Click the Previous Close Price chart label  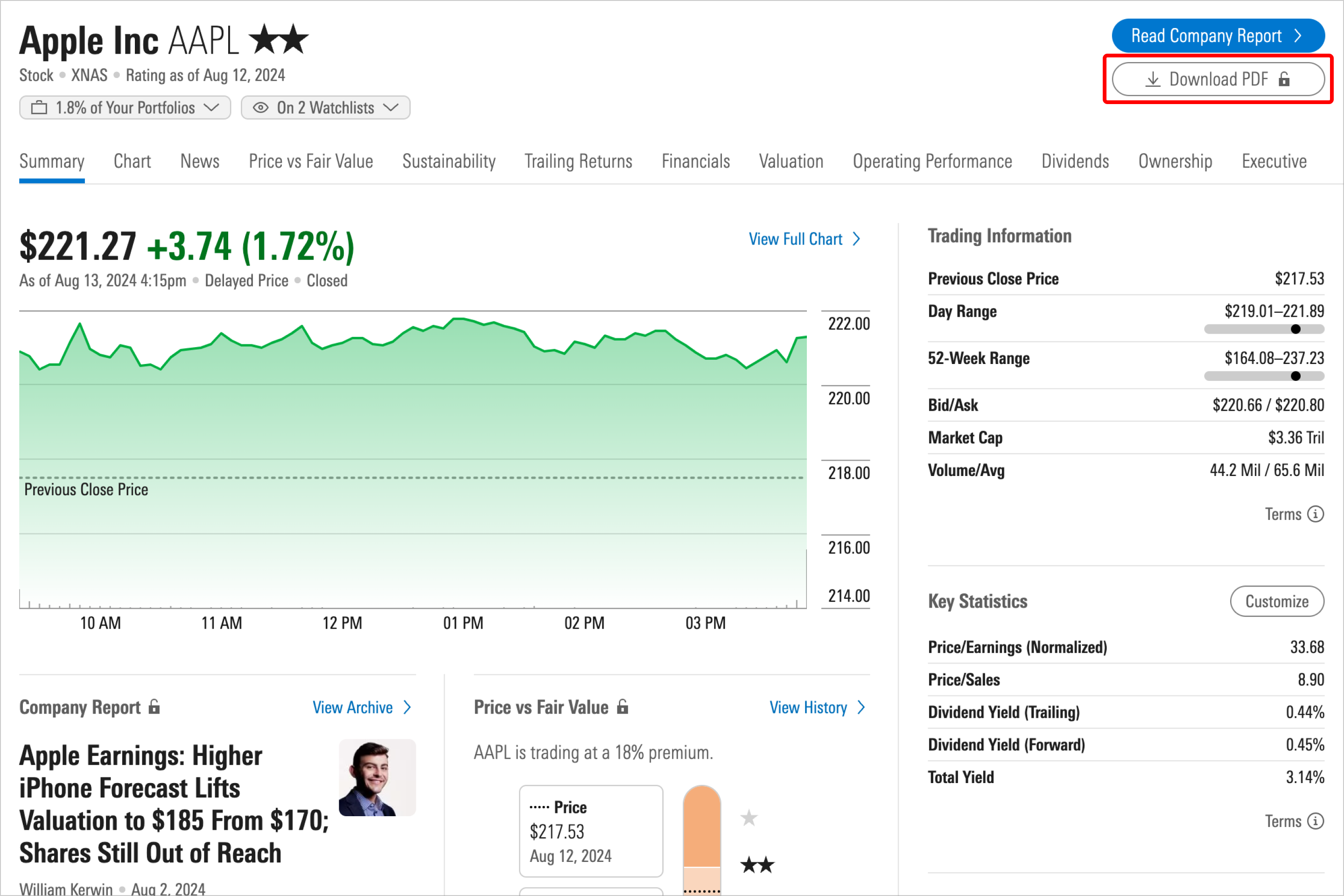tap(86, 490)
